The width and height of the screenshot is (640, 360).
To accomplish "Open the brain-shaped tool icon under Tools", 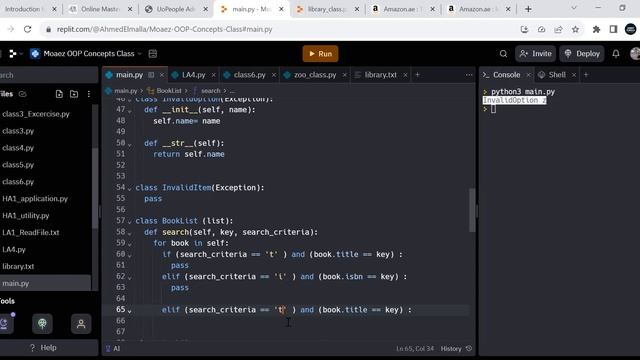I will 42,324.
